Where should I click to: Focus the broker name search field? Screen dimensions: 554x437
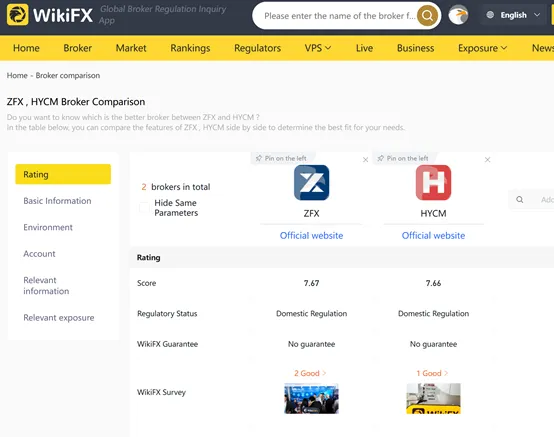[339, 16]
